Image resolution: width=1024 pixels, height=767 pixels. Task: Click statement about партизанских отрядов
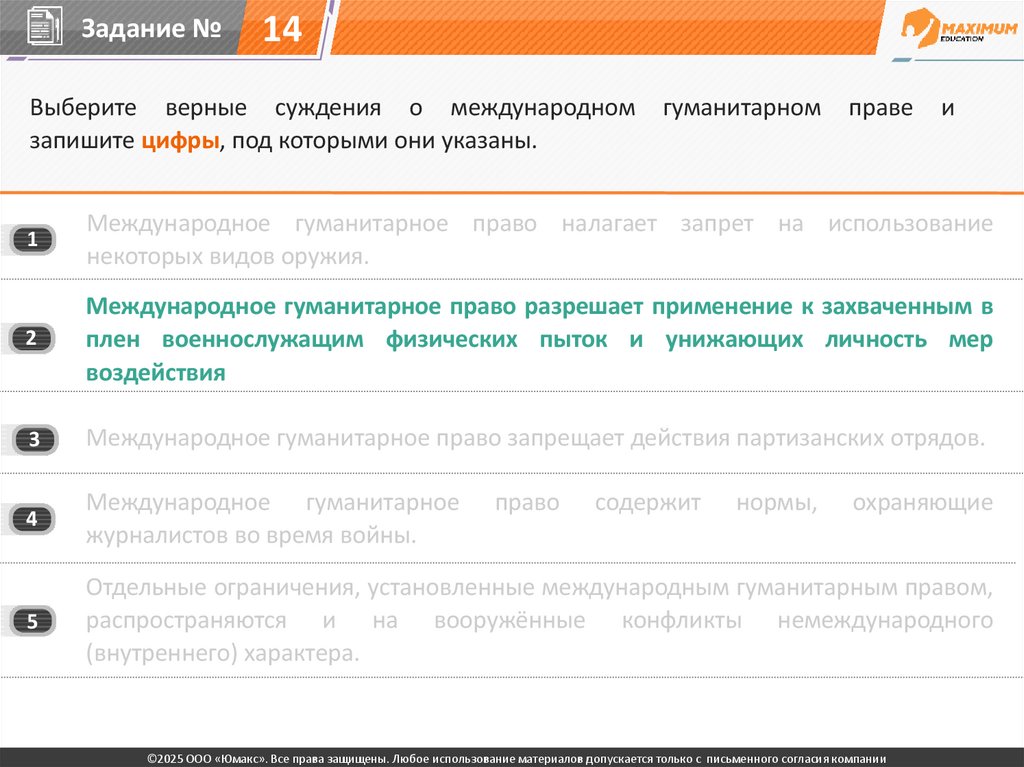tap(535, 438)
